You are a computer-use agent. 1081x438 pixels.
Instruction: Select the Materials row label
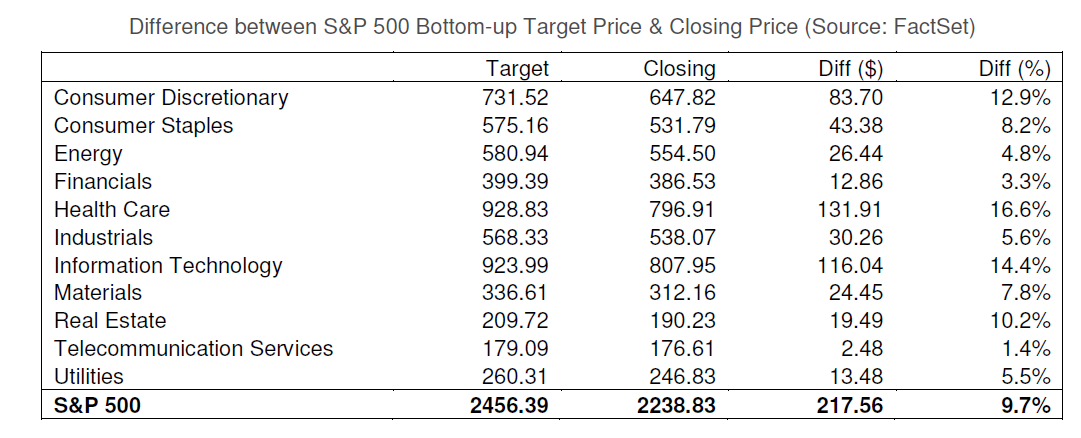pyautogui.click(x=98, y=293)
